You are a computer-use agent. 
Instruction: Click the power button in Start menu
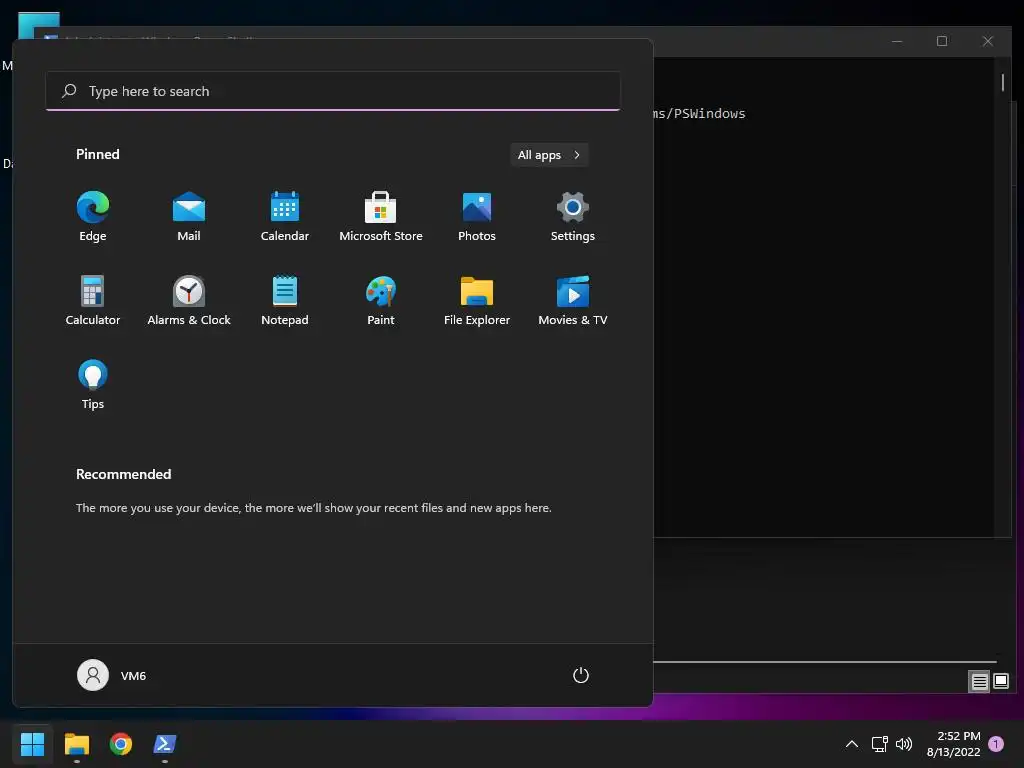(x=581, y=675)
